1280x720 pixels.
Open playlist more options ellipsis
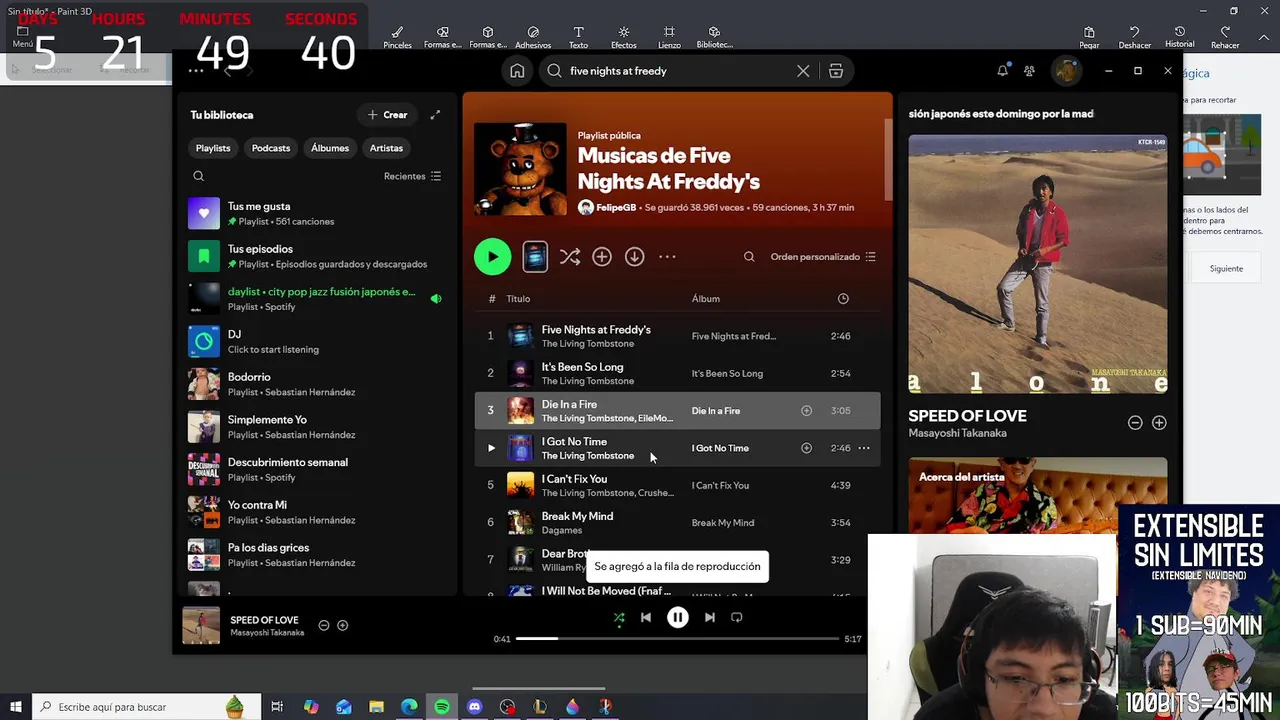point(667,257)
